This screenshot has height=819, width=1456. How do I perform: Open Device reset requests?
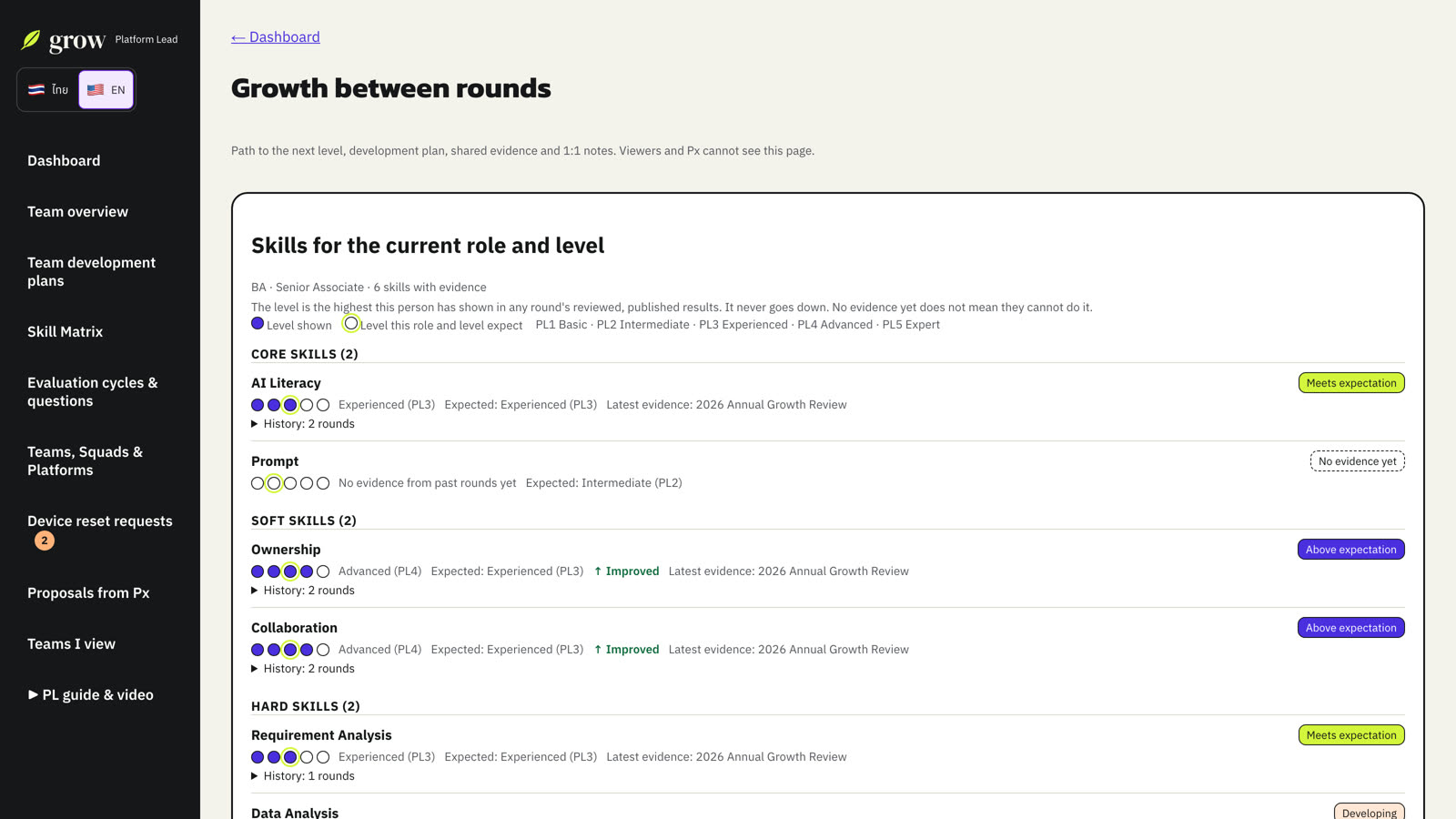tap(99, 521)
